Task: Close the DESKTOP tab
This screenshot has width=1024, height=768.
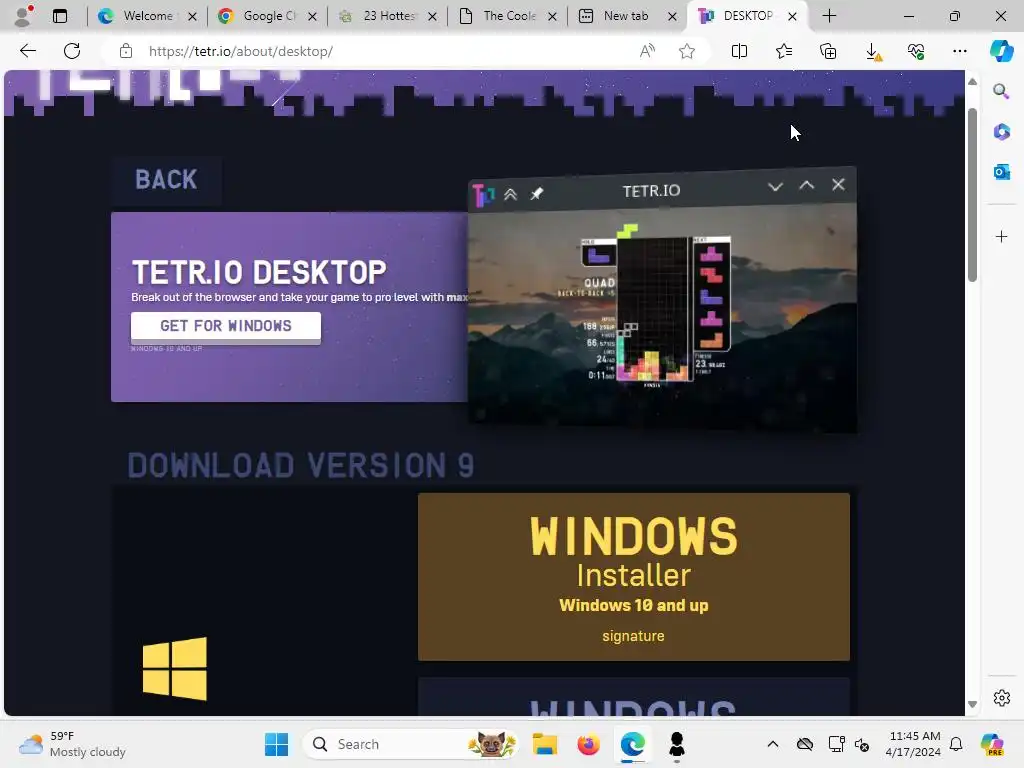Action: (x=792, y=16)
